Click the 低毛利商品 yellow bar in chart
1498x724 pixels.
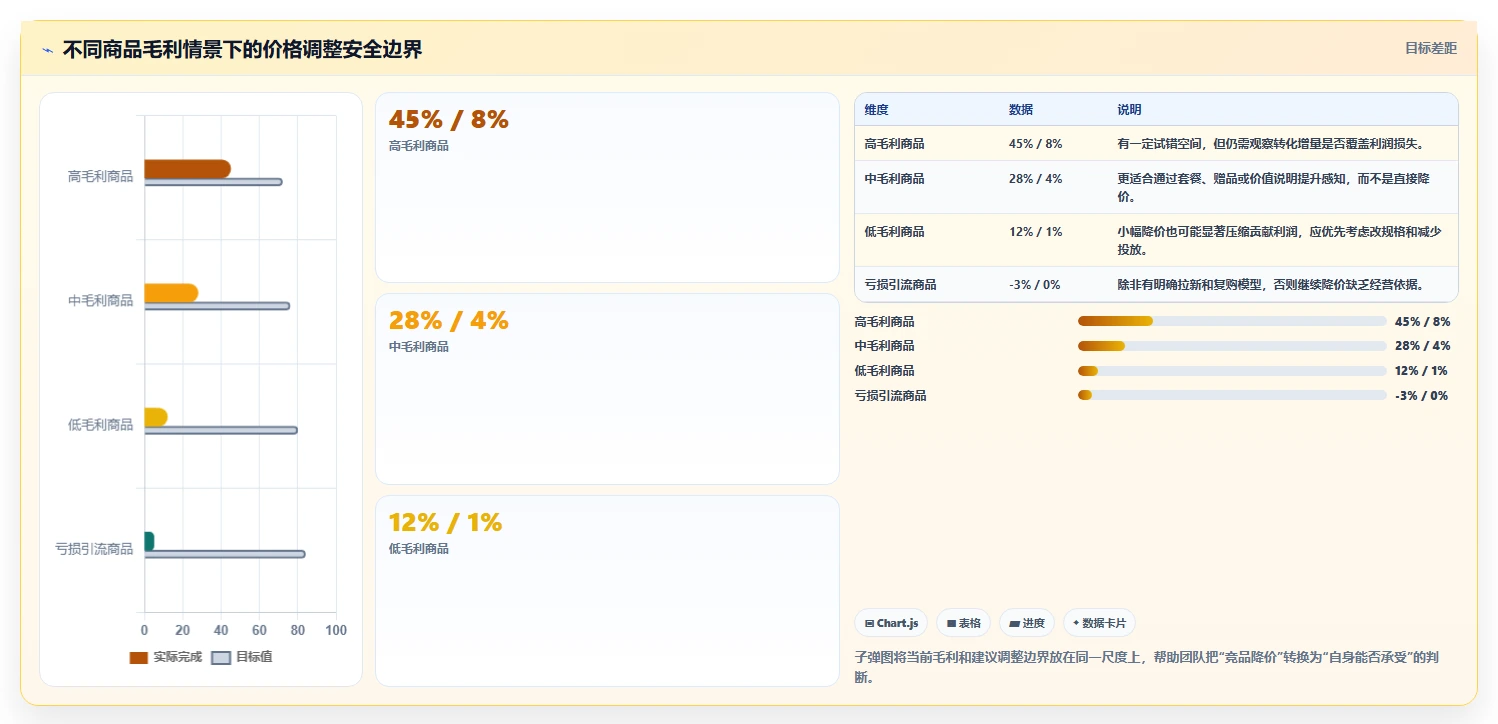click(x=156, y=417)
